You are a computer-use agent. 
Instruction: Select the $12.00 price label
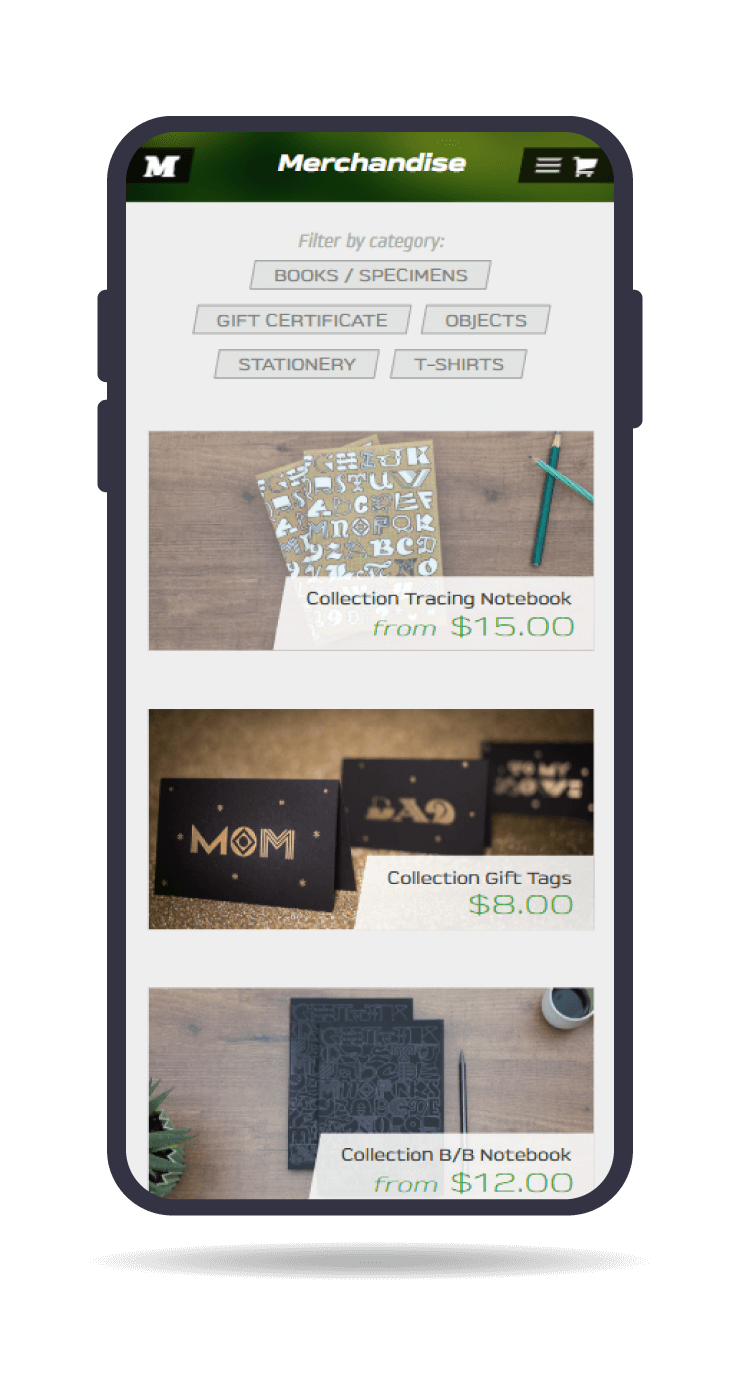tap(512, 1183)
